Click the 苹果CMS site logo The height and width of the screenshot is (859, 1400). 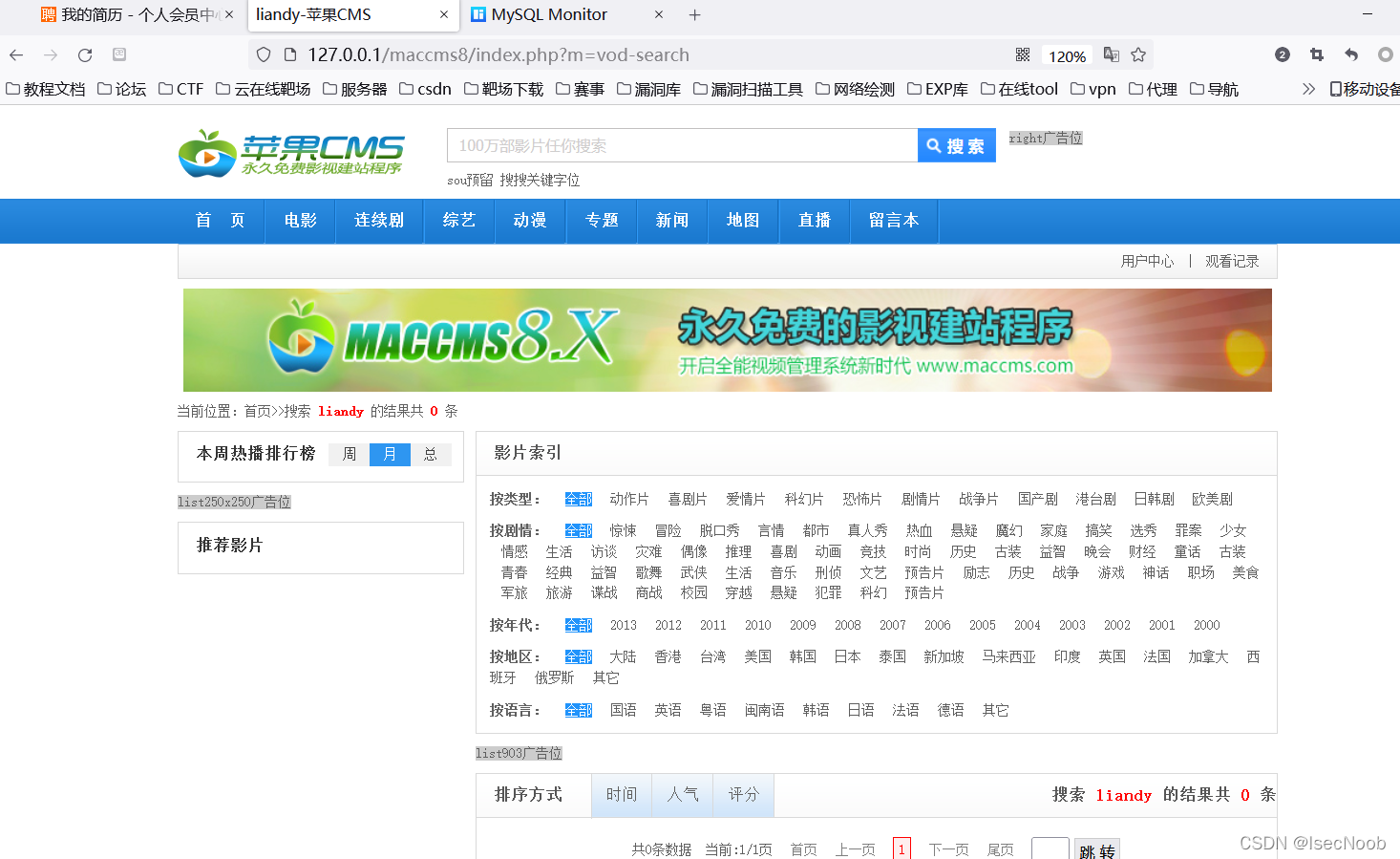click(x=289, y=151)
